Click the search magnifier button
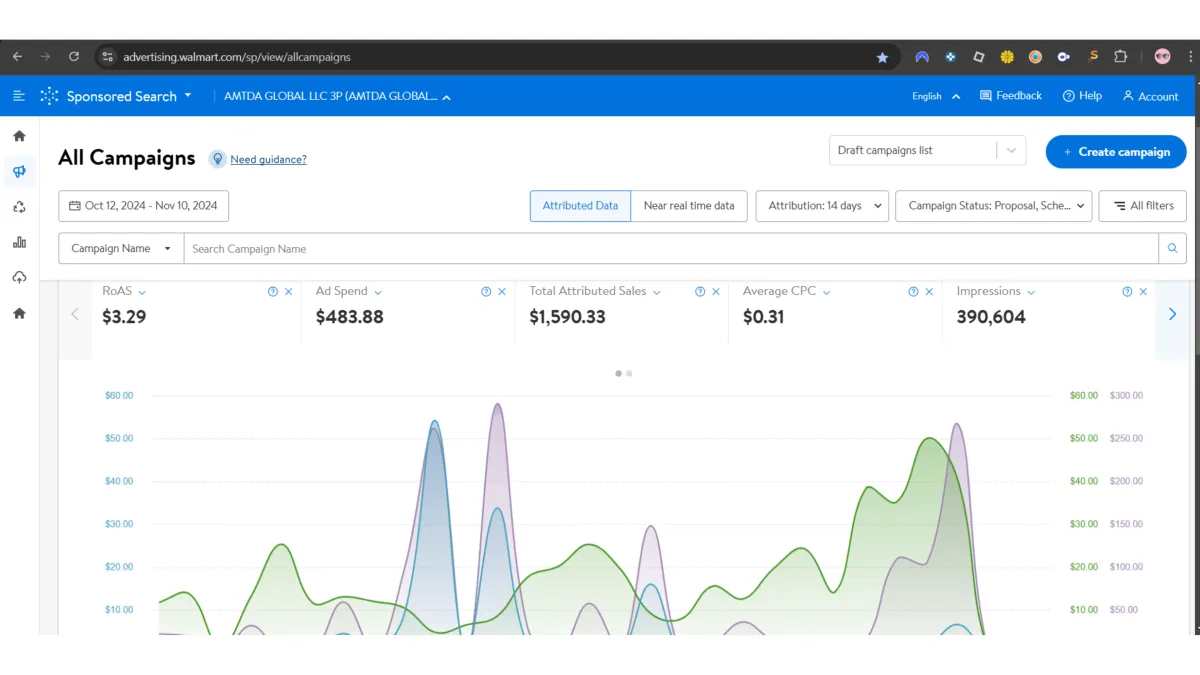This screenshot has height=675, width=1200. pyautogui.click(x=1172, y=249)
